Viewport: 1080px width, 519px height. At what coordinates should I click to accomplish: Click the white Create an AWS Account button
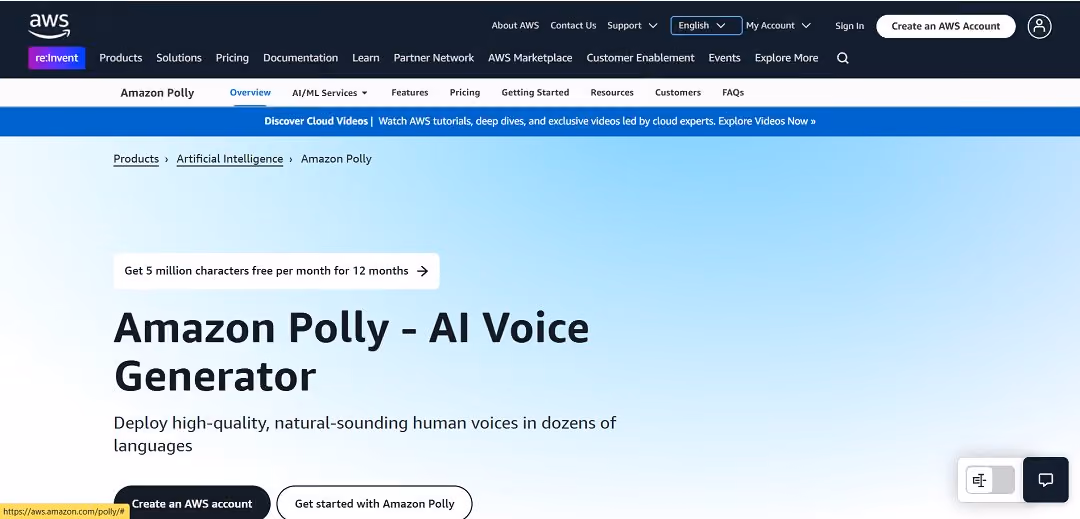pyautogui.click(x=946, y=26)
